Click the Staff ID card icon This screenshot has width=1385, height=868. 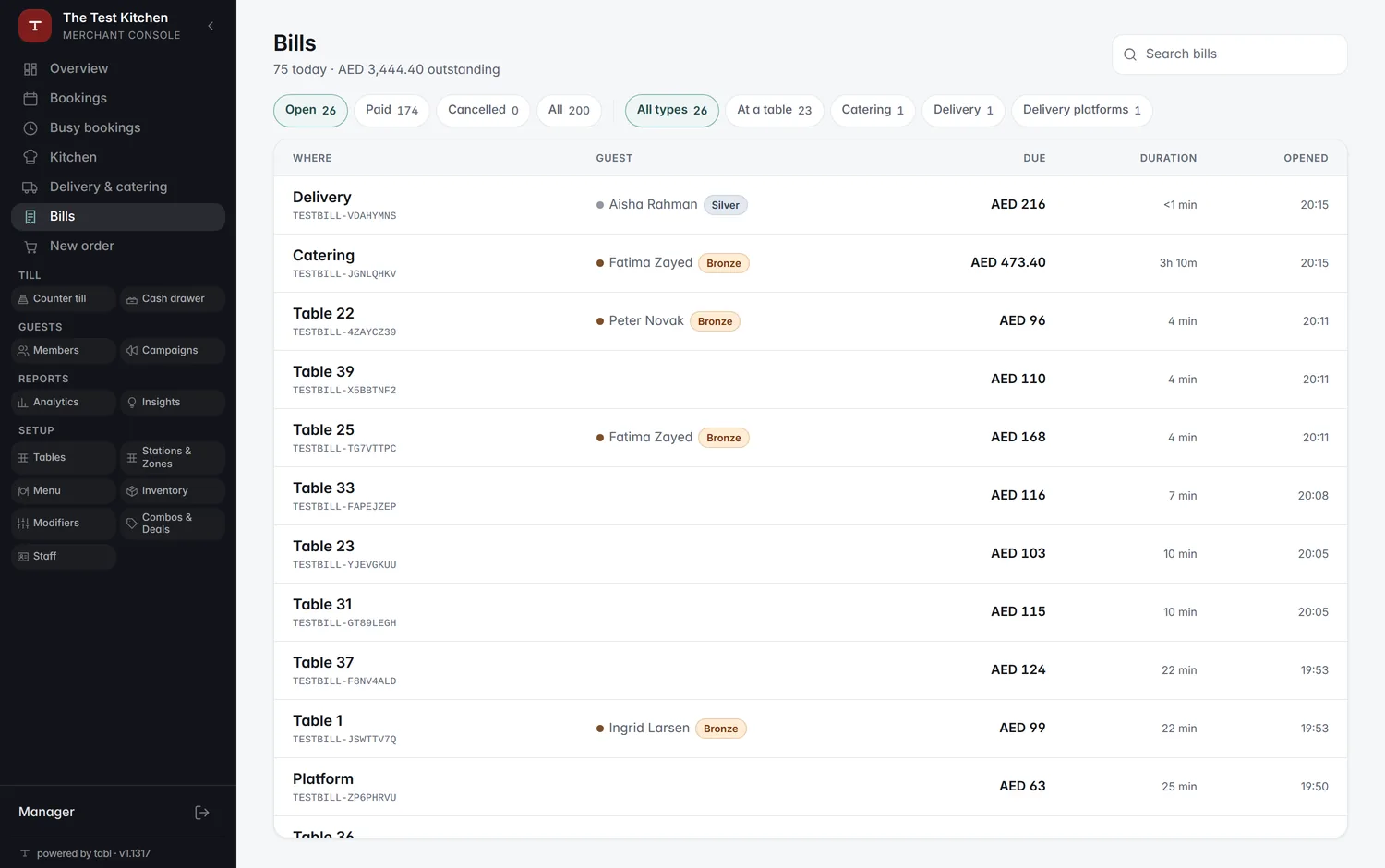23,557
